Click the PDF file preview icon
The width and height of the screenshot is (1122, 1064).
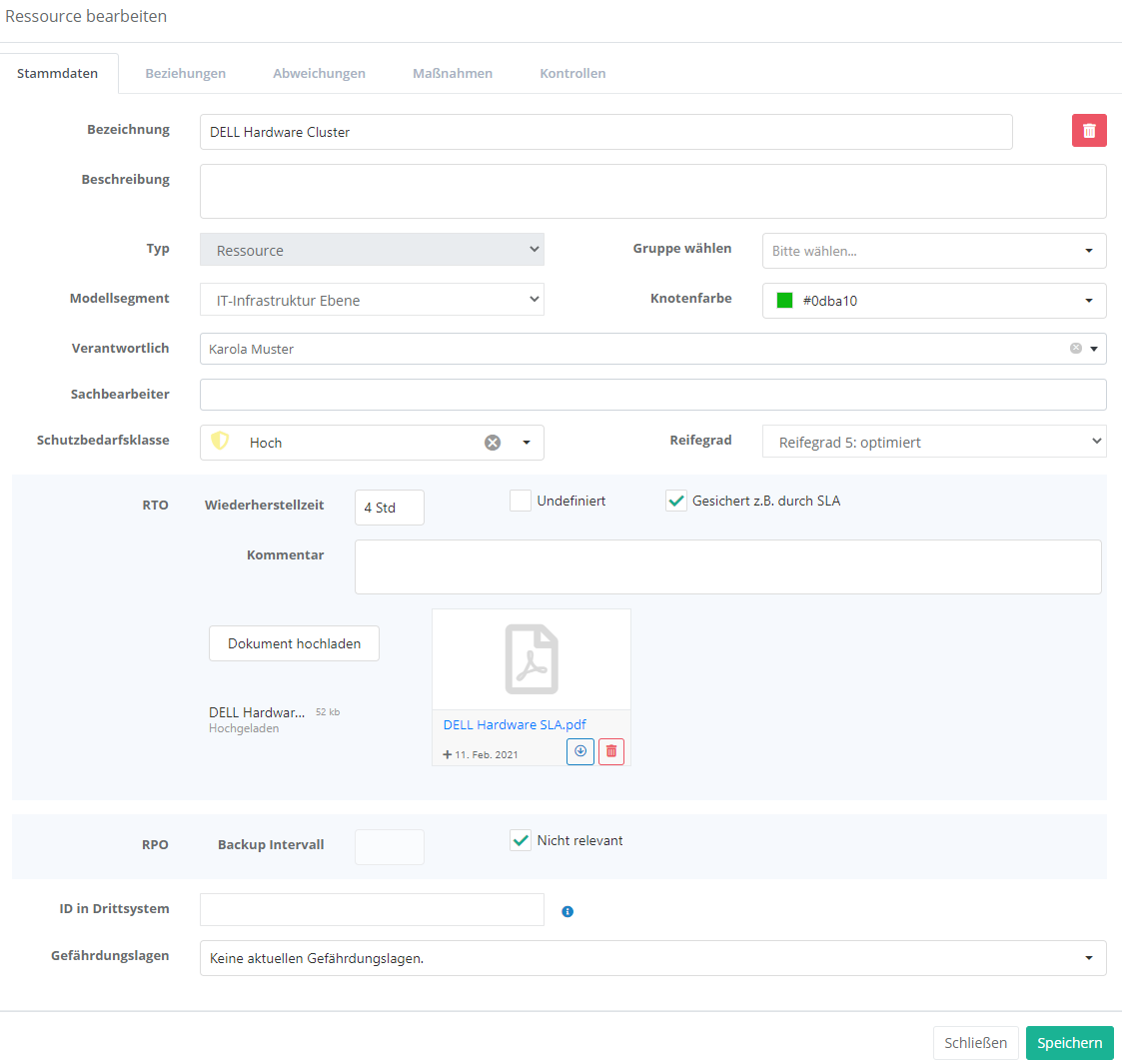coord(532,659)
